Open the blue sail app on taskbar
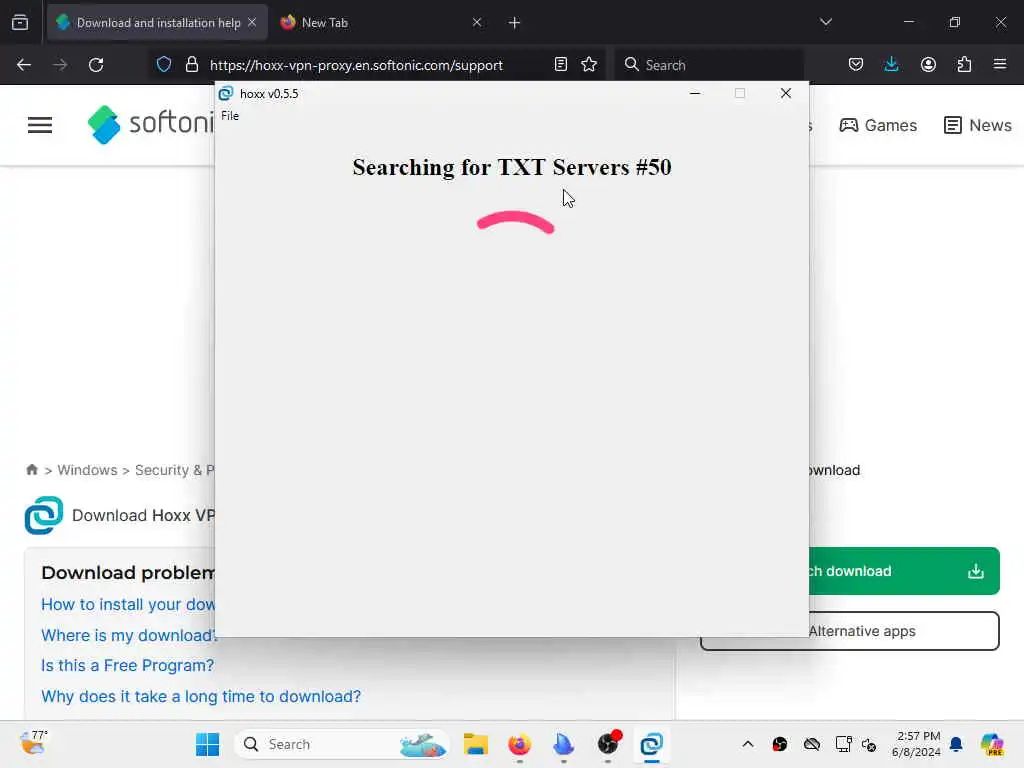The image size is (1024, 768). point(563,744)
